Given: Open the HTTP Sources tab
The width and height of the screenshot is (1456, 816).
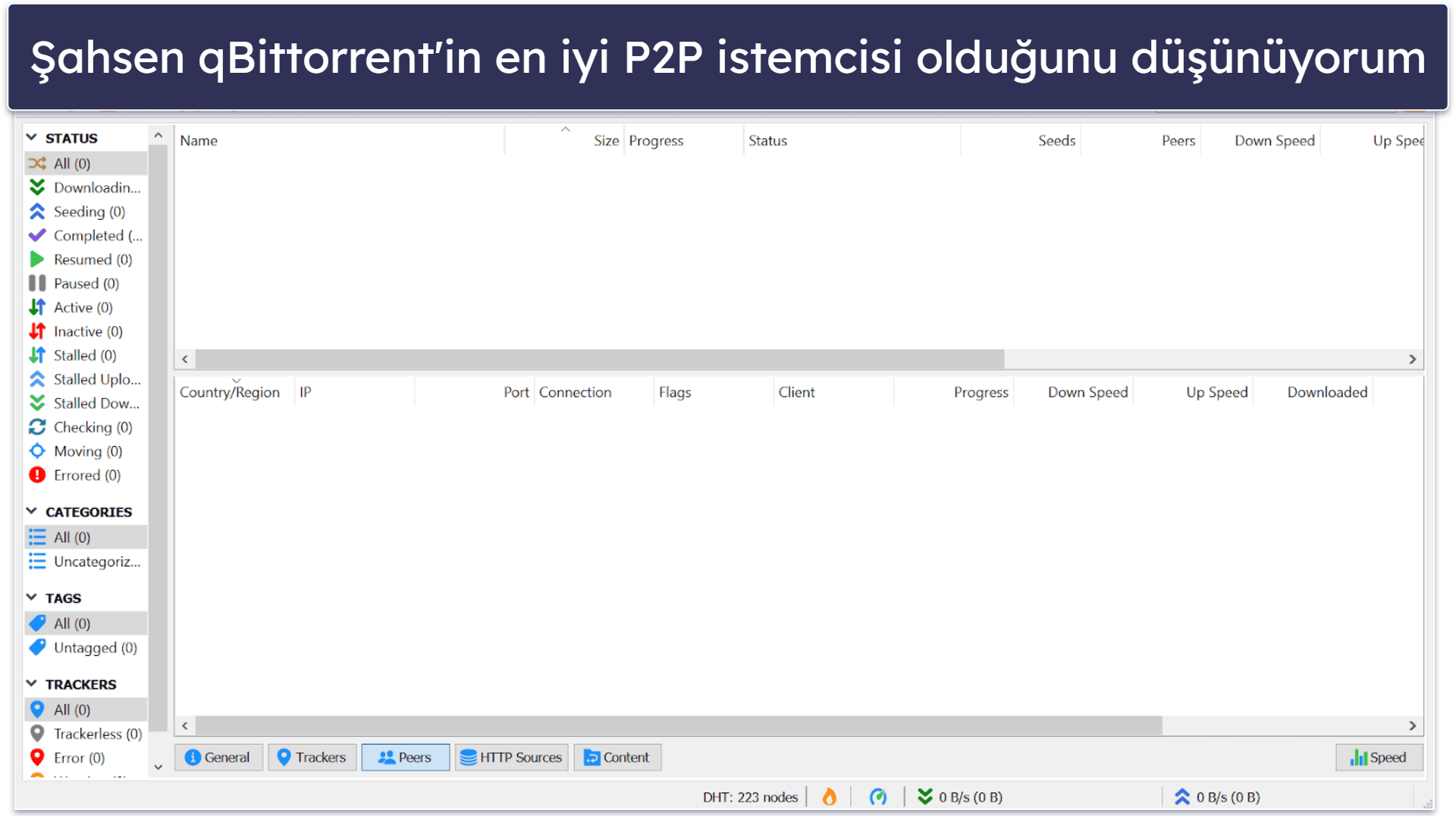Looking at the screenshot, I should coord(512,758).
